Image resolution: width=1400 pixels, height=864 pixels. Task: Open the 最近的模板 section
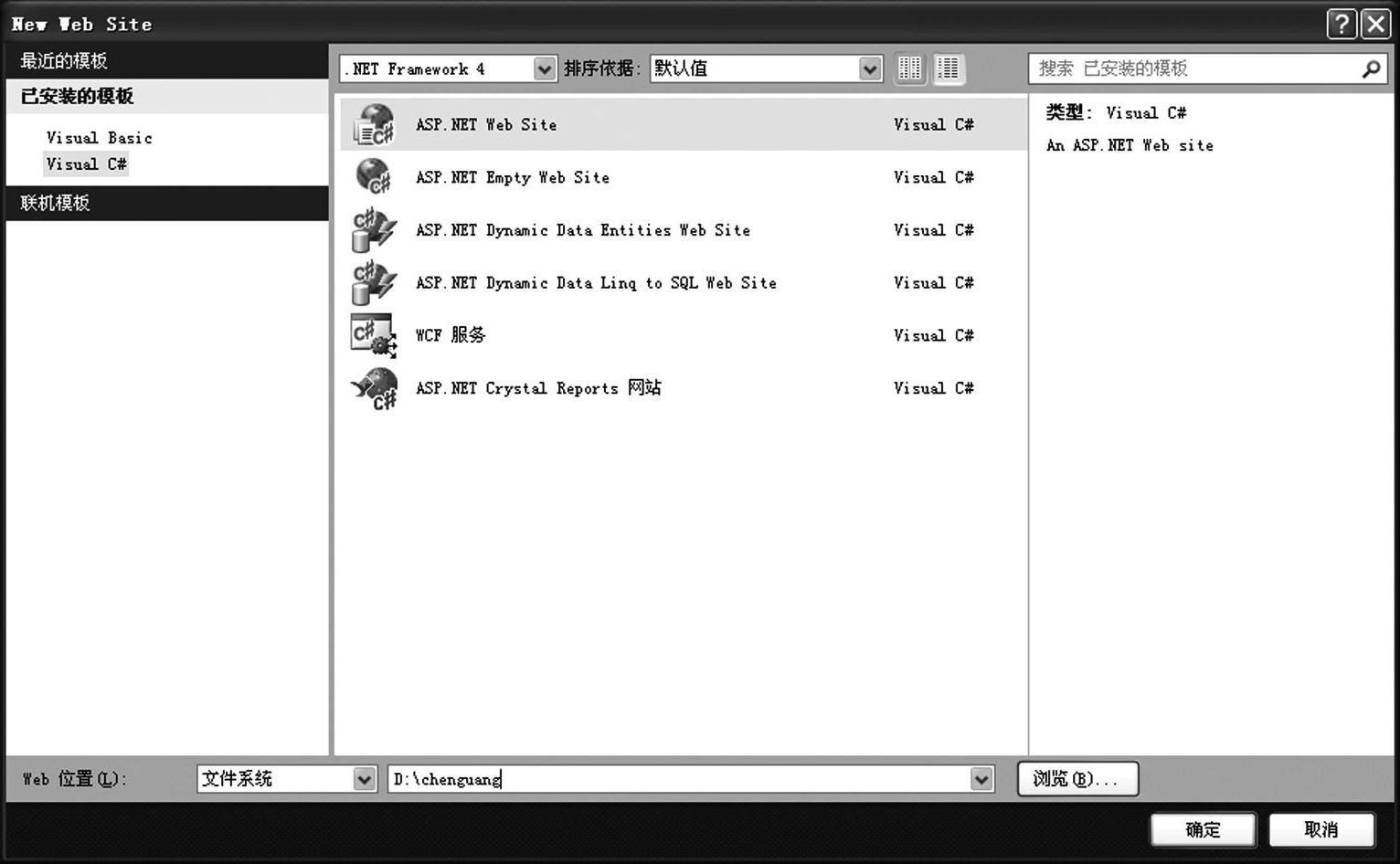pyautogui.click(x=167, y=61)
